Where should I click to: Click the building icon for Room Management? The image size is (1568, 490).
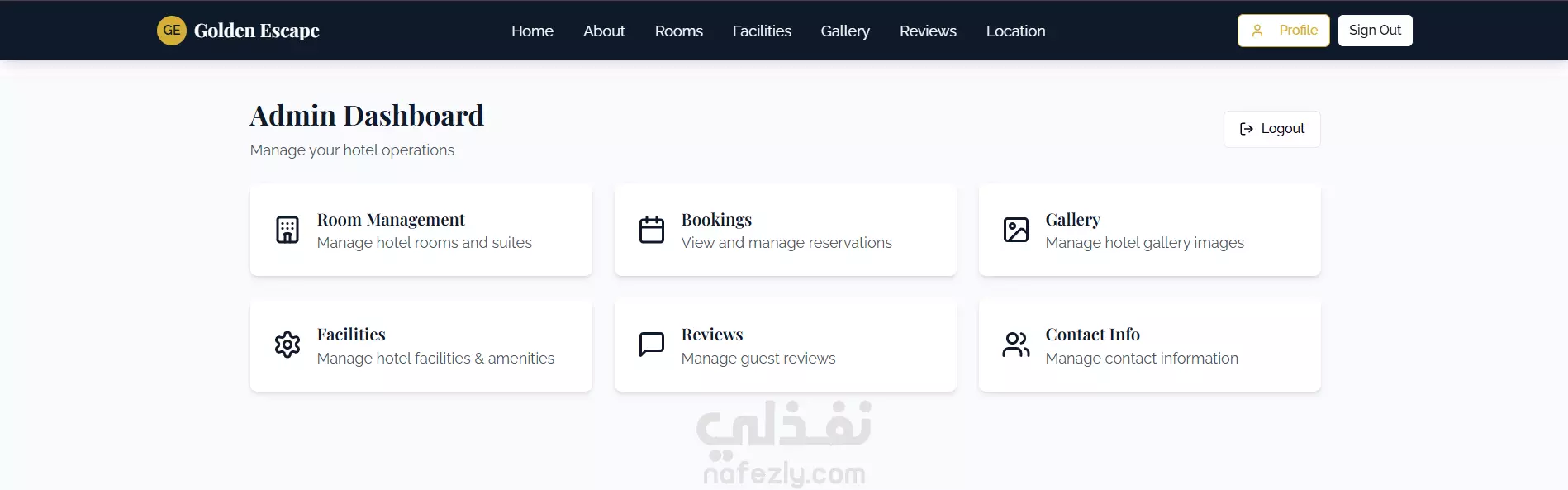[x=287, y=230]
